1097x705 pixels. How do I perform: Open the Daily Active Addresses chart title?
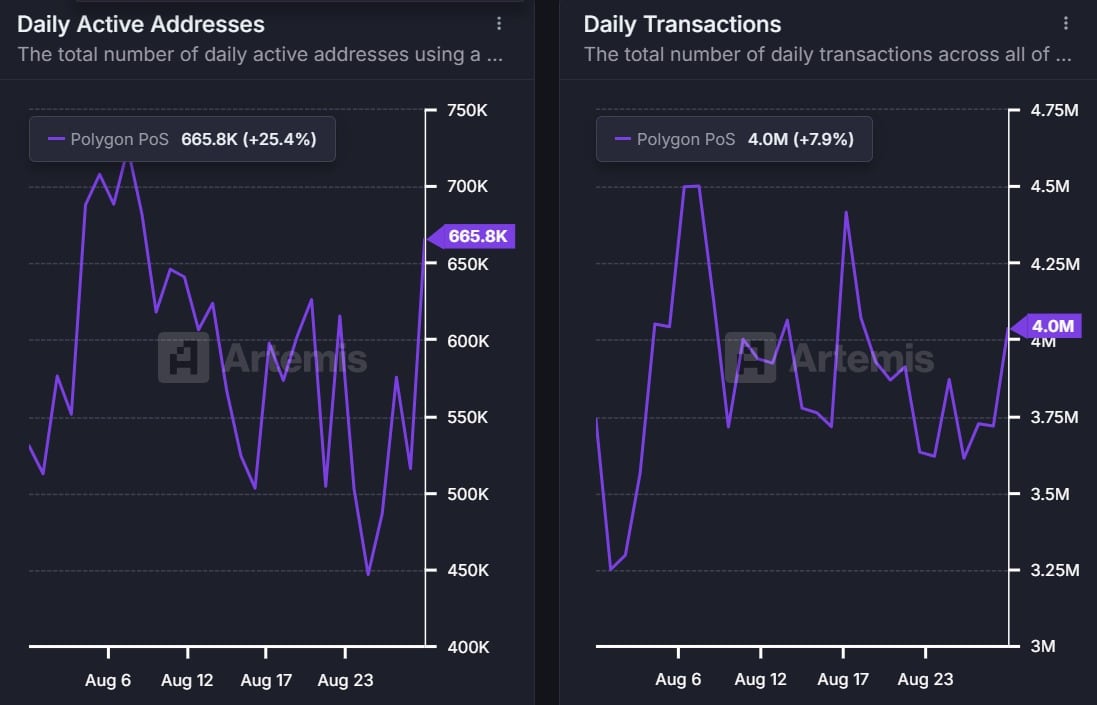(x=140, y=23)
